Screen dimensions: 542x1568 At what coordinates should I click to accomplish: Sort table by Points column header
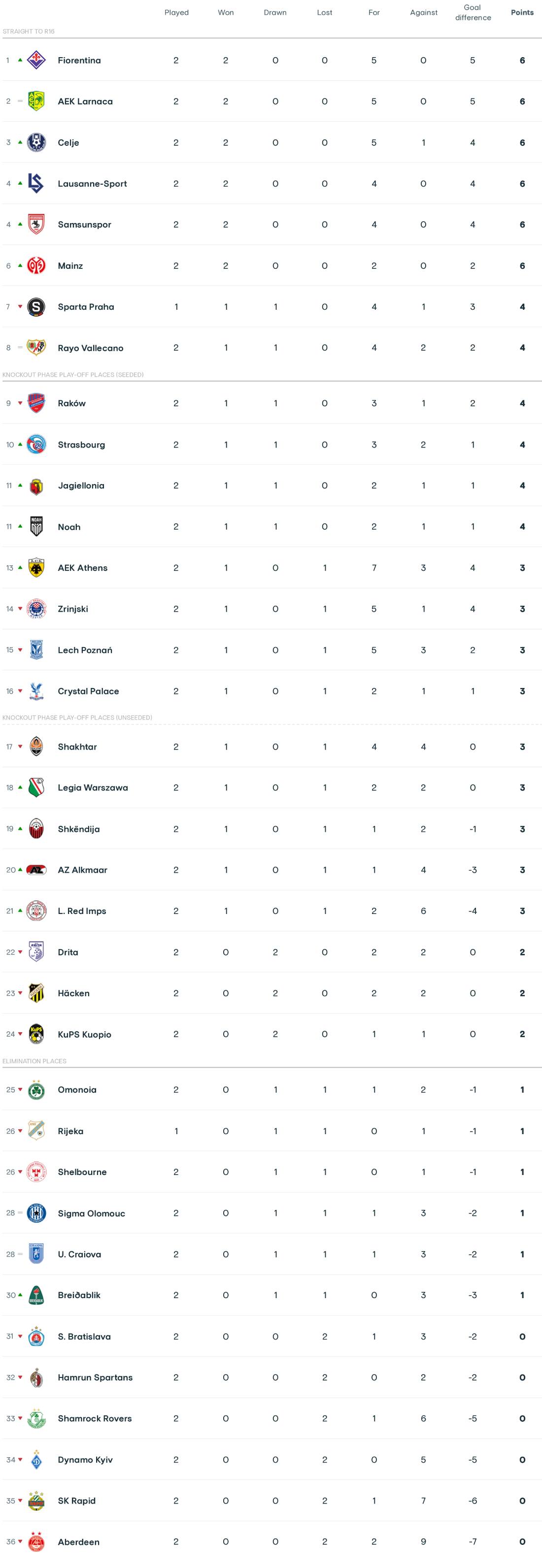(x=522, y=12)
